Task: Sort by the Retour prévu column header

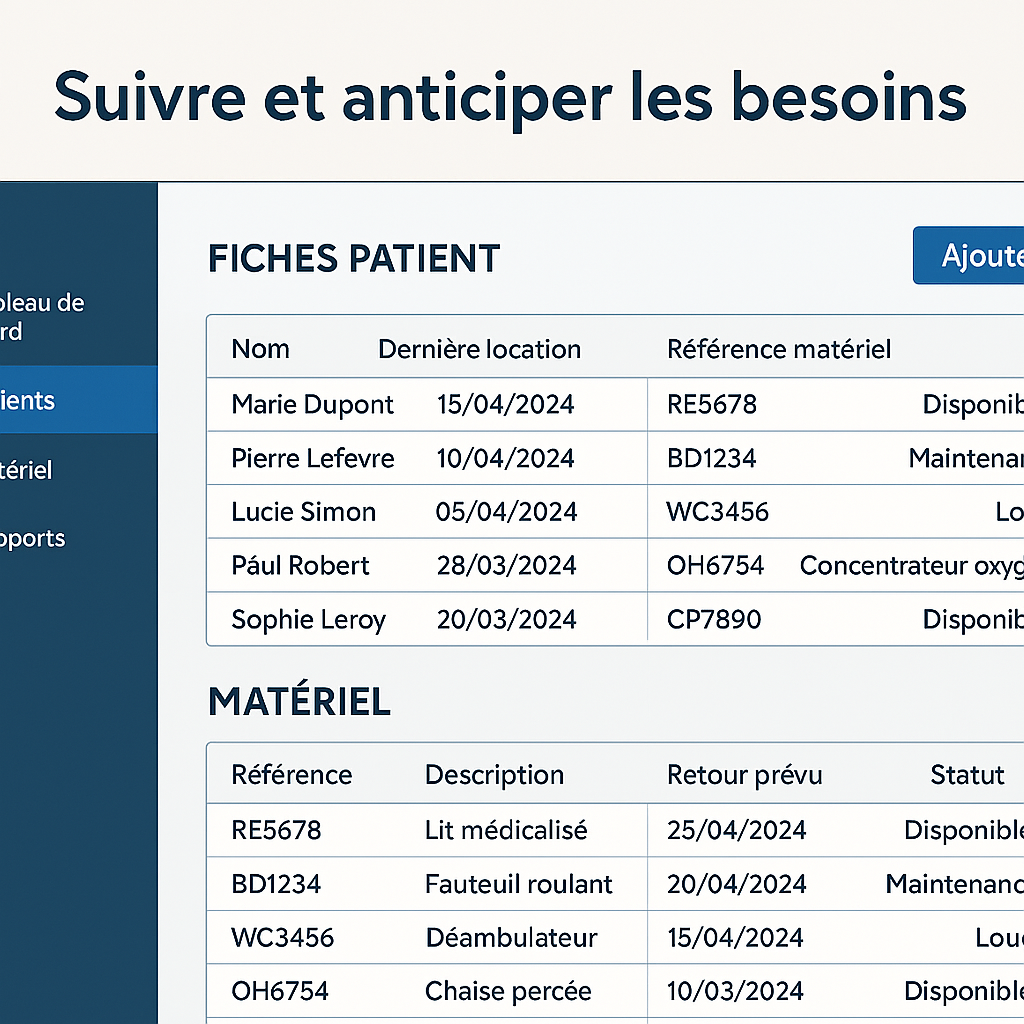Action: coord(744,775)
